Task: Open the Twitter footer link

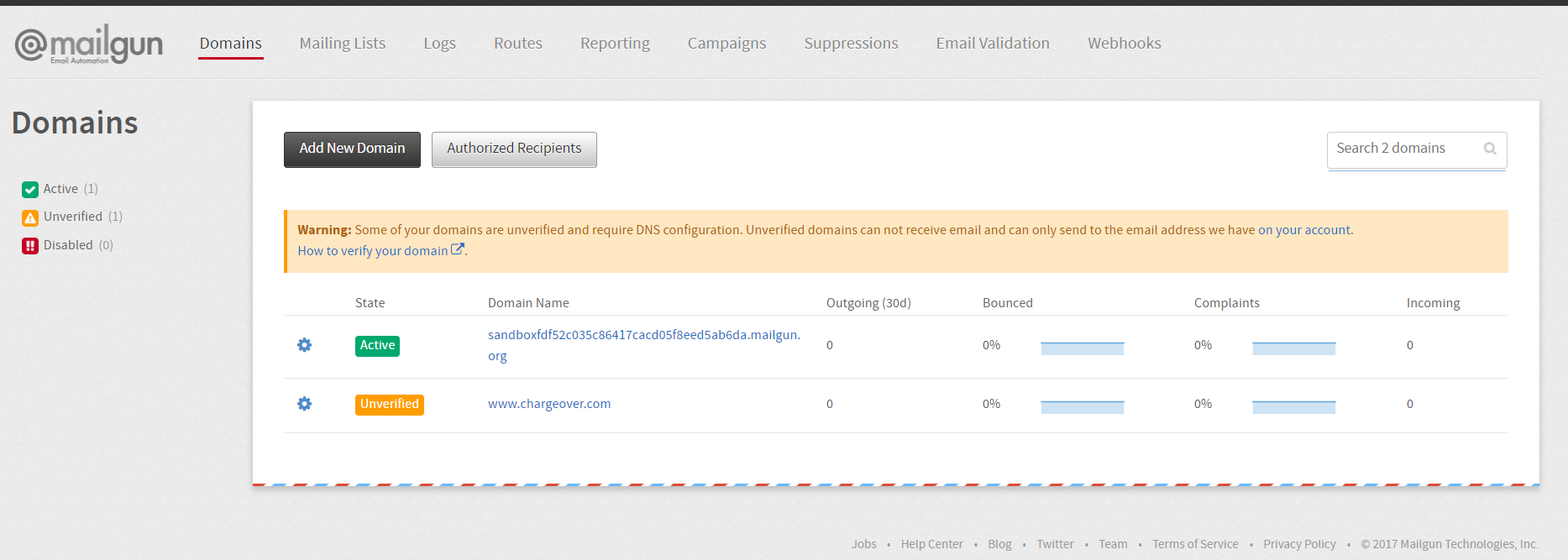Action: tap(1056, 544)
